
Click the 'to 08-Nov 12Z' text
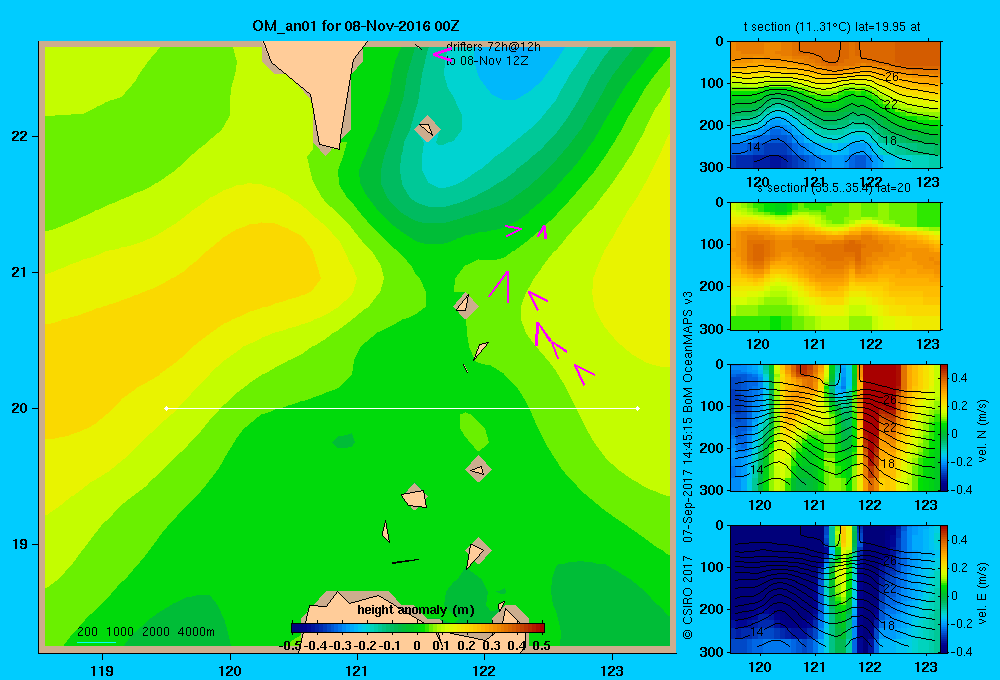pyautogui.click(x=487, y=61)
